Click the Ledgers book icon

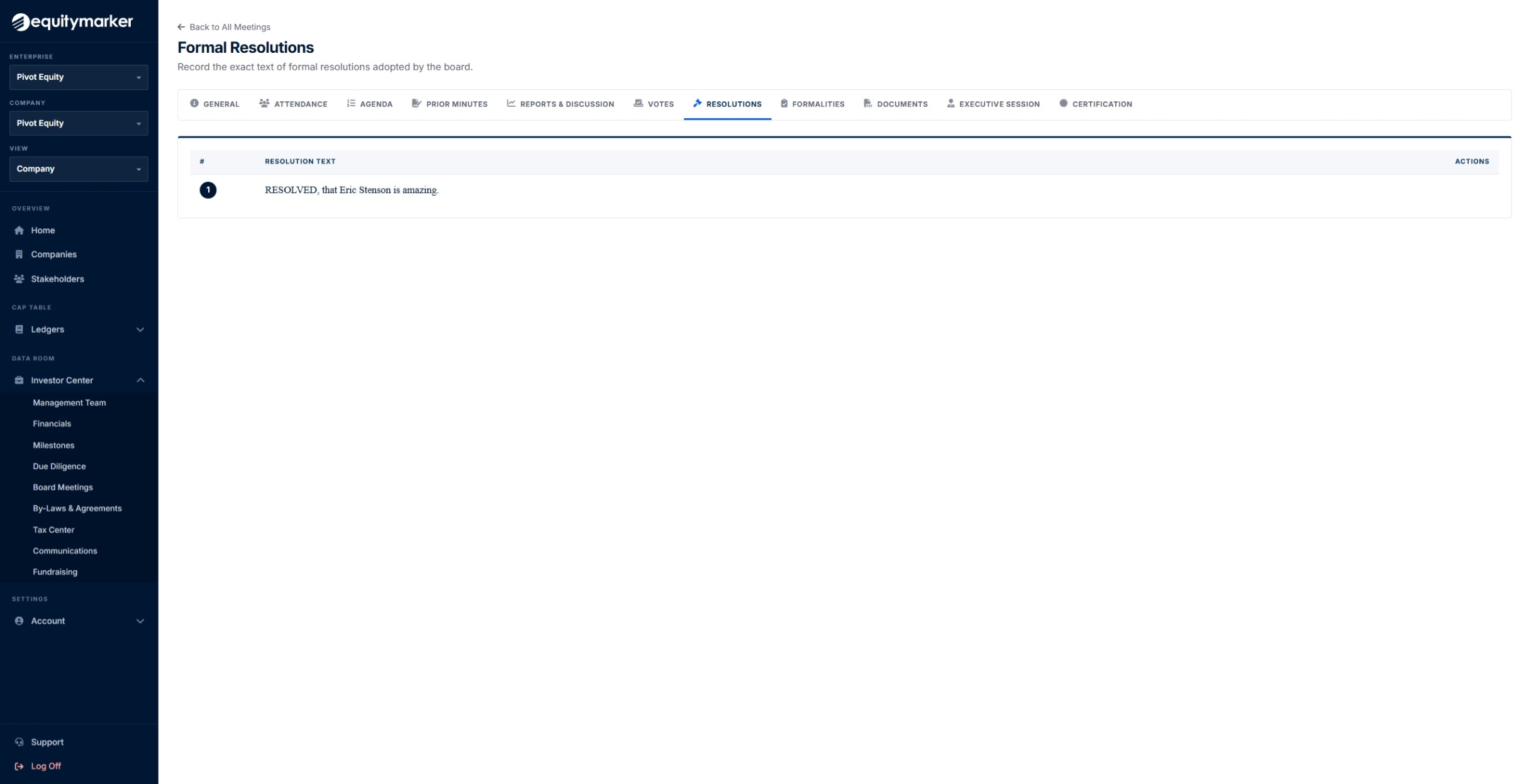pyautogui.click(x=19, y=329)
